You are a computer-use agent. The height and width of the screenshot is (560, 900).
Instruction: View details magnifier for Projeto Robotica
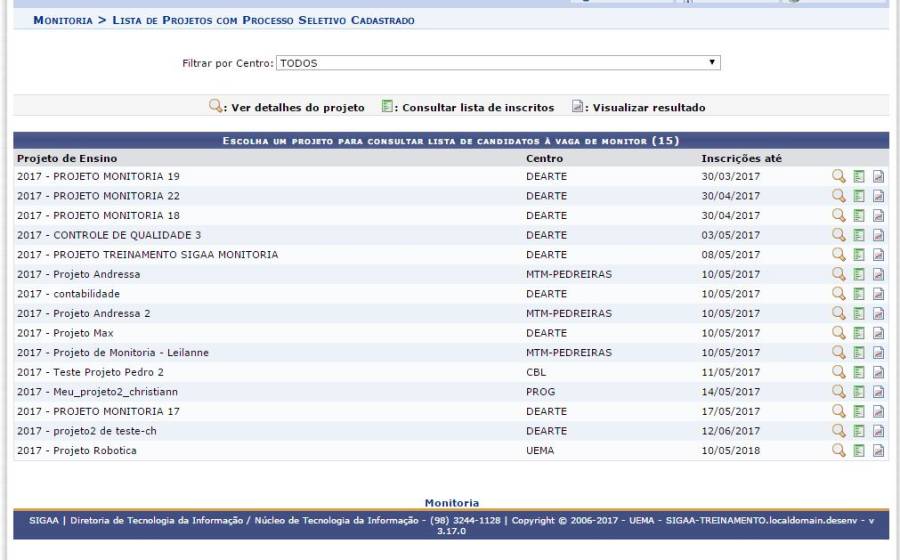point(838,451)
